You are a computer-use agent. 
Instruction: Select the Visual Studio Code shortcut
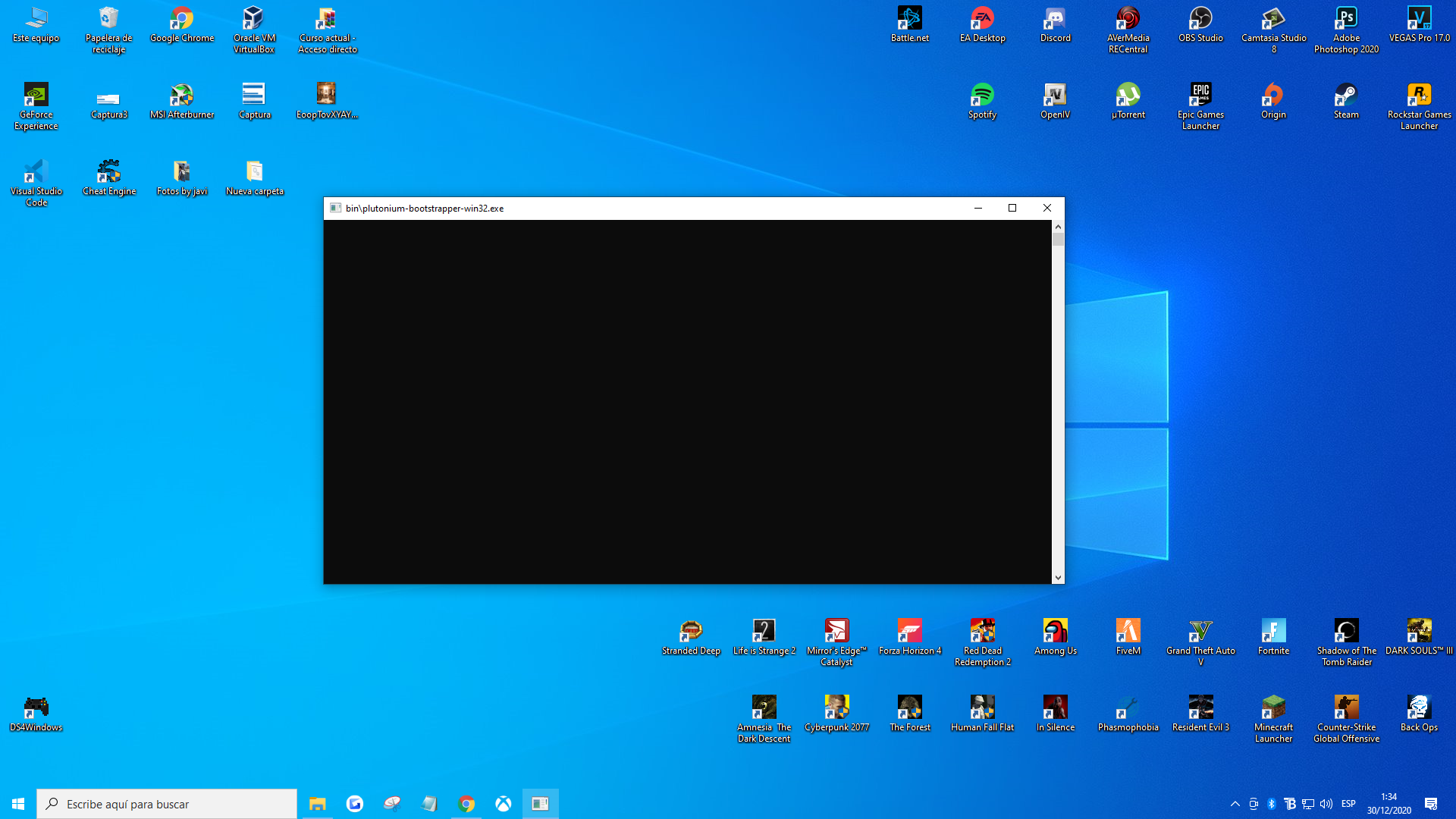tap(36, 184)
